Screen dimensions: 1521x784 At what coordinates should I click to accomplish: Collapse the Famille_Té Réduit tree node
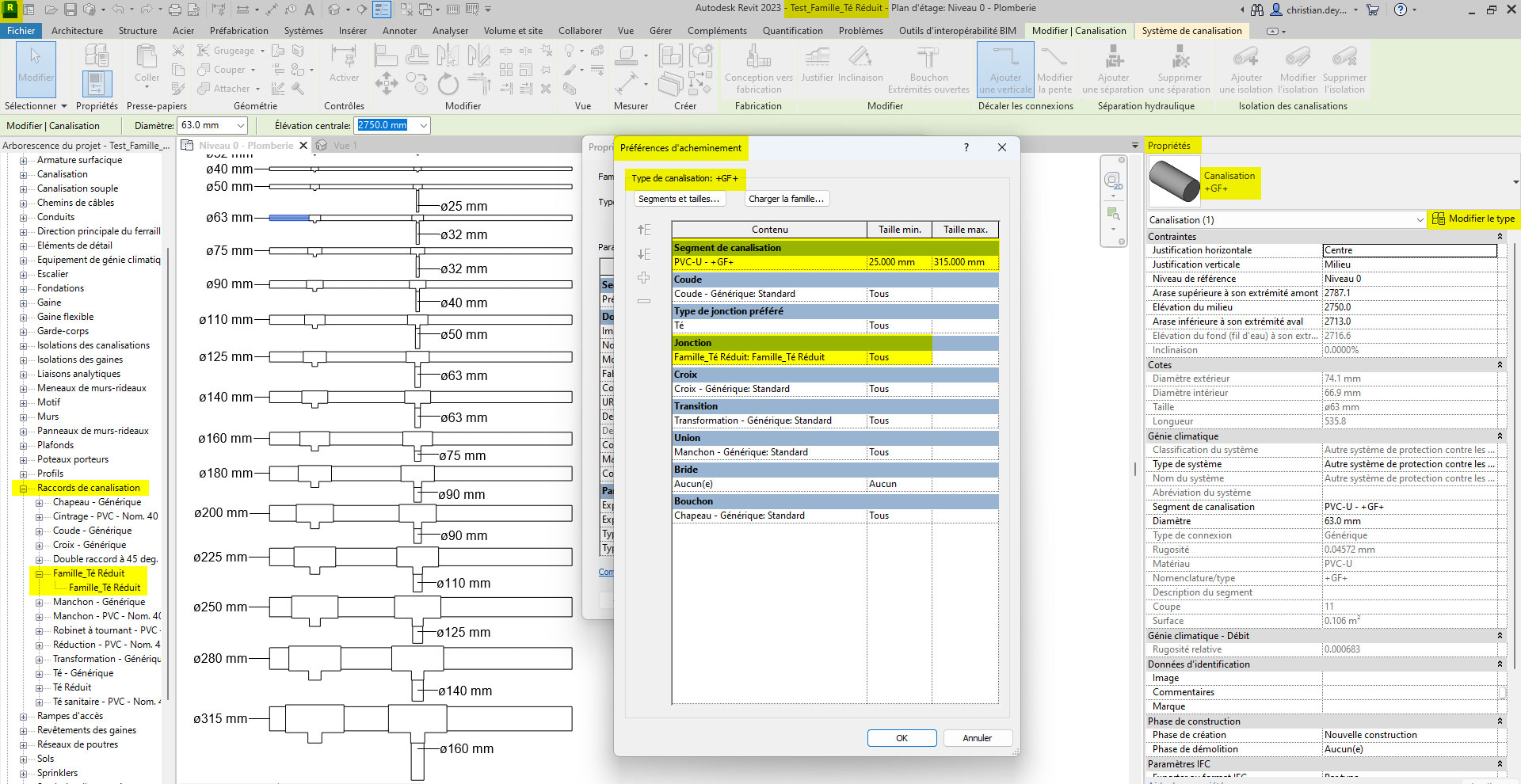(x=40, y=573)
